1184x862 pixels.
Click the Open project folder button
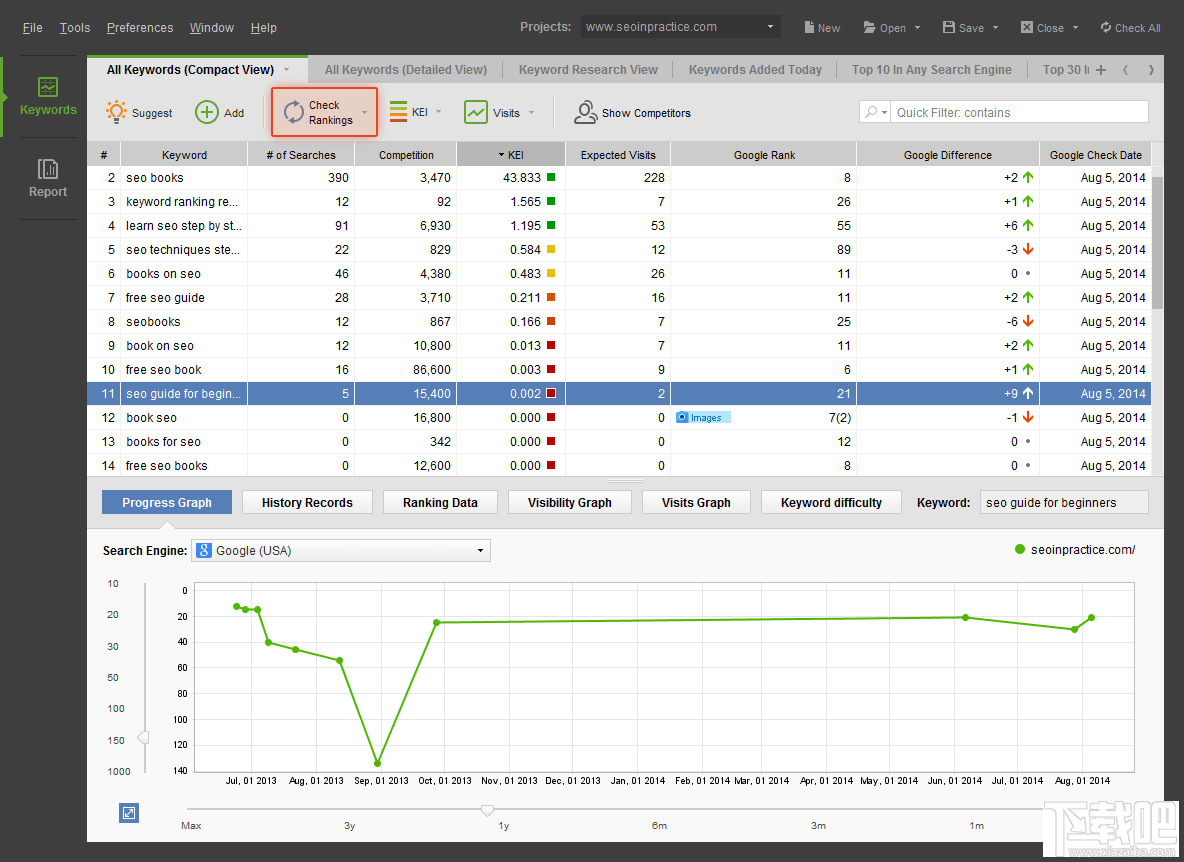(884, 27)
